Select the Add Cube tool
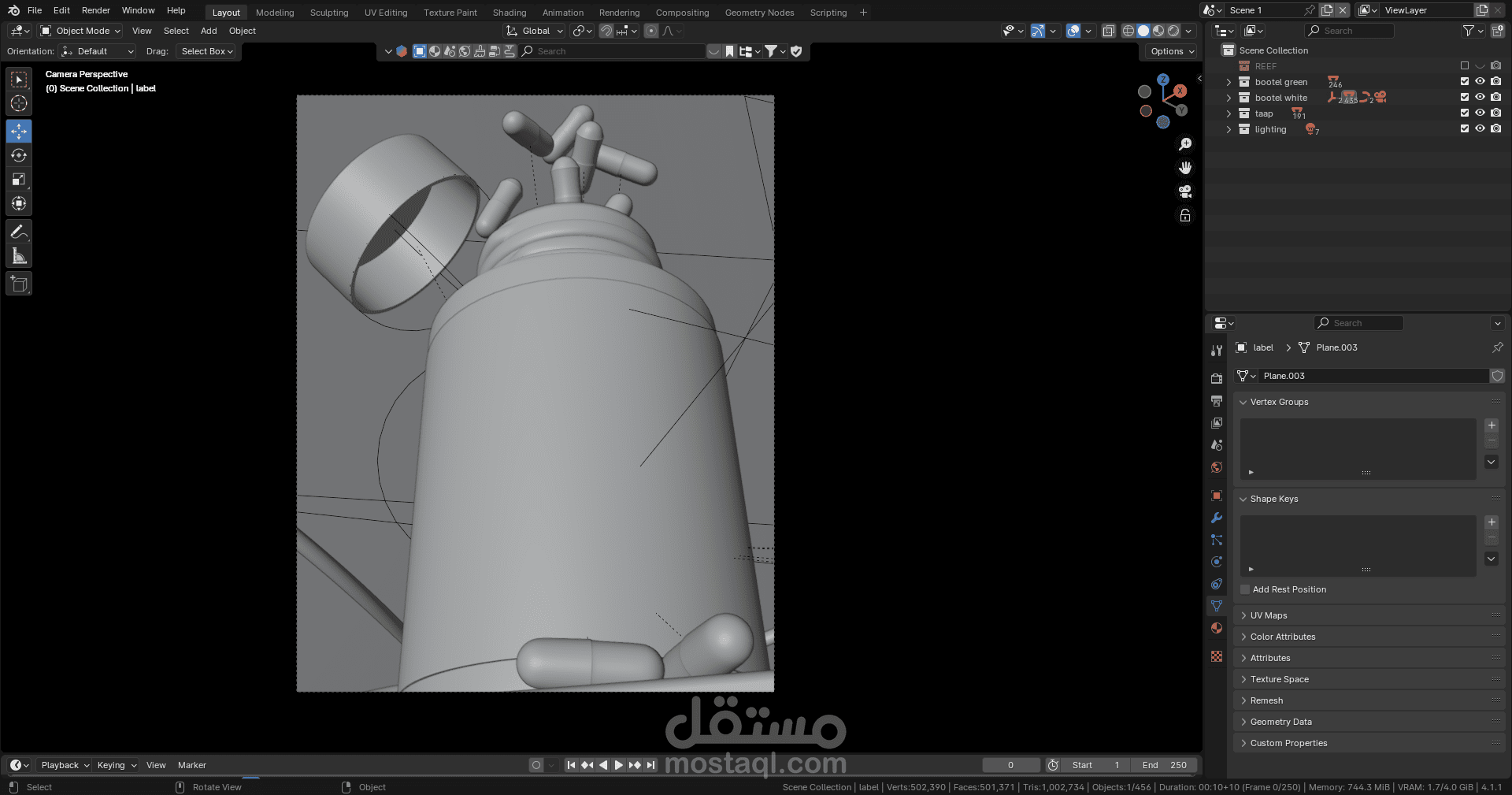The height and width of the screenshot is (795, 1512). pyautogui.click(x=19, y=284)
